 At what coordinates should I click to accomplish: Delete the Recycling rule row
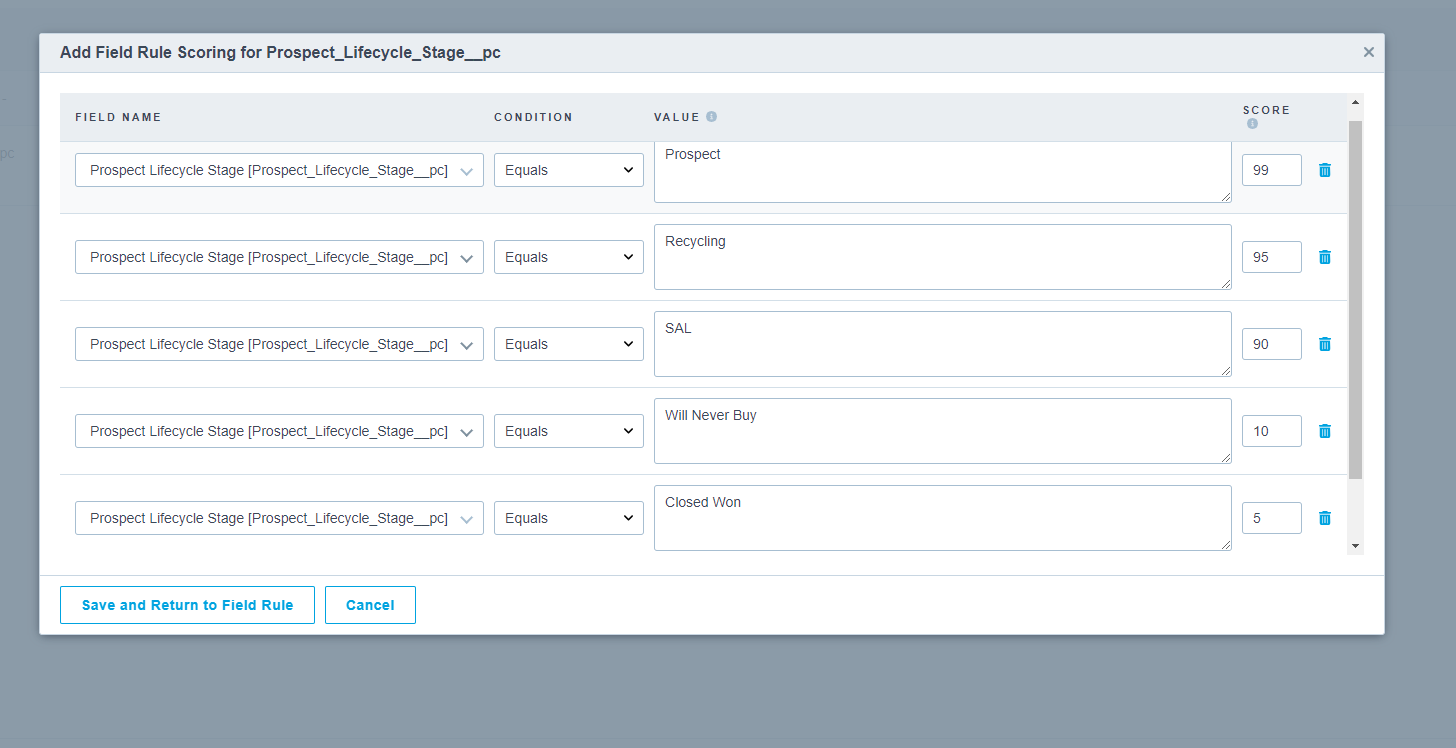pos(1325,257)
